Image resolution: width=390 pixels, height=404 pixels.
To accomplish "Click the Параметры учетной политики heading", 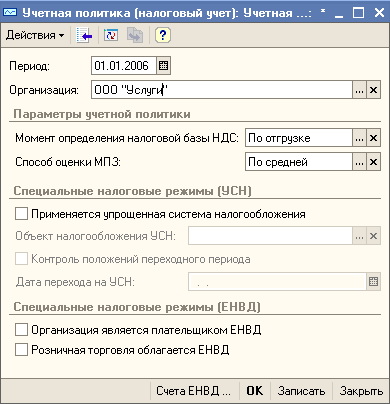I will coord(102,114).
